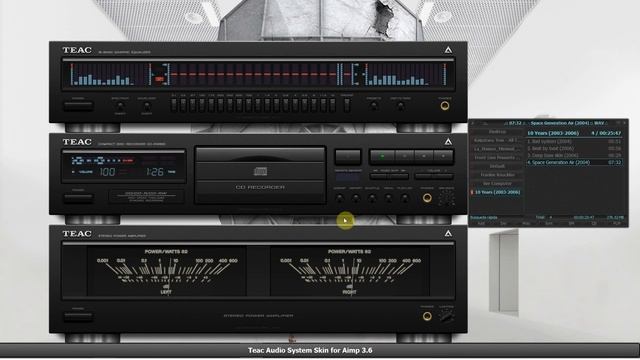Click TEAC triangle logo on power amplifier

448,233
